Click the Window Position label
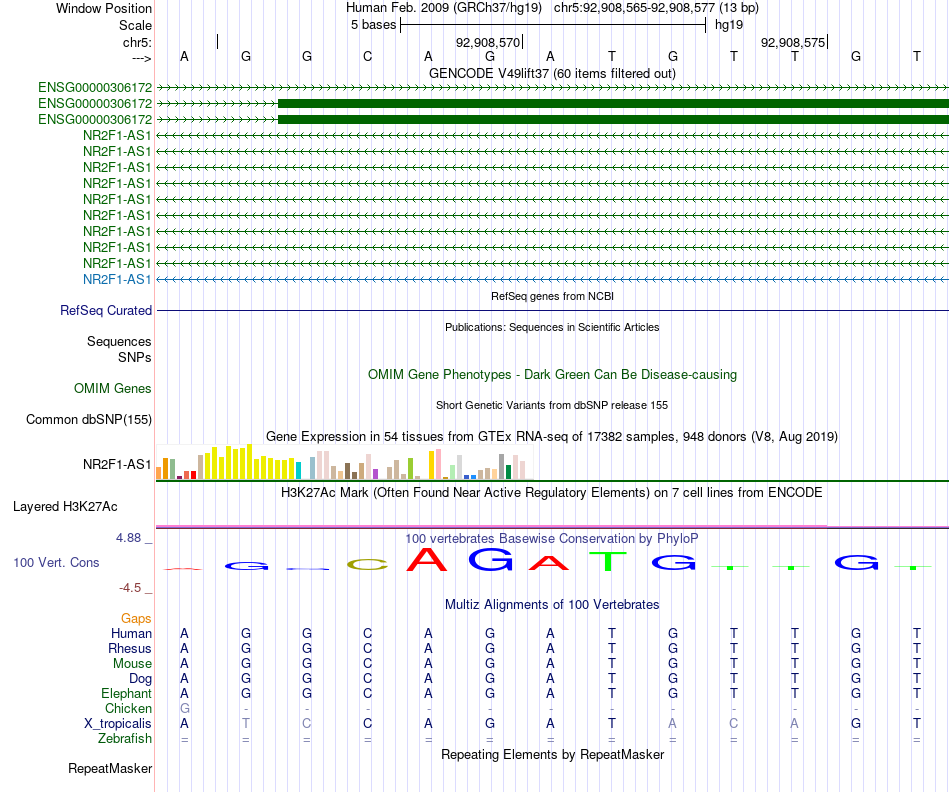 104,8
